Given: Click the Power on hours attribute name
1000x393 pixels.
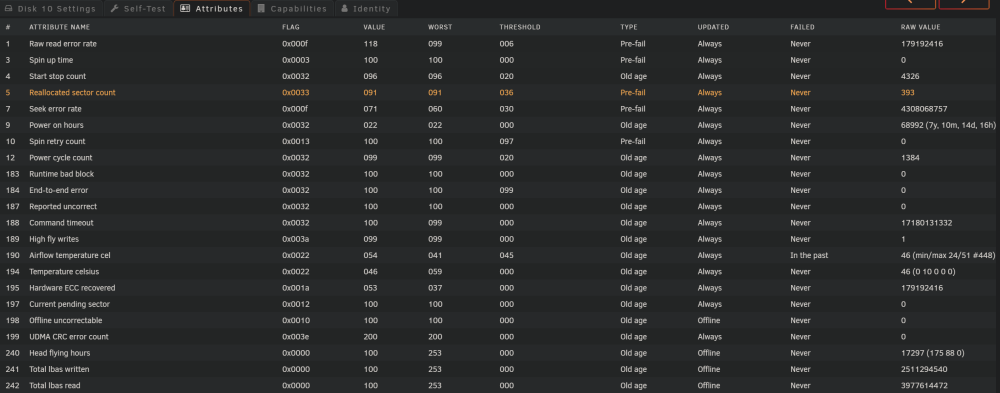Looking at the screenshot, I should pos(56,125).
